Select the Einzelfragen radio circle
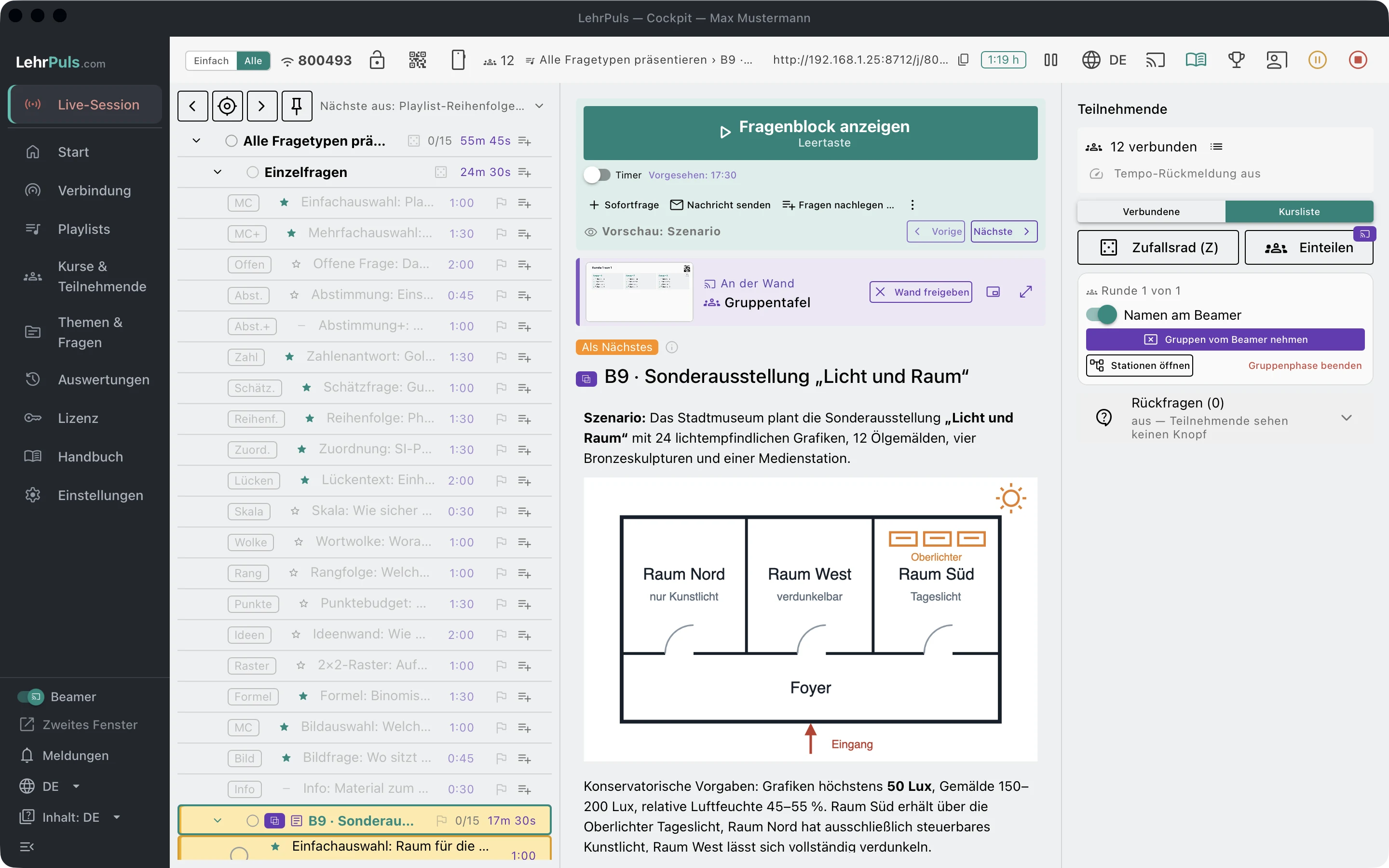Image resolution: width=1389 pixels, height=868 pixels. (253, 172)
